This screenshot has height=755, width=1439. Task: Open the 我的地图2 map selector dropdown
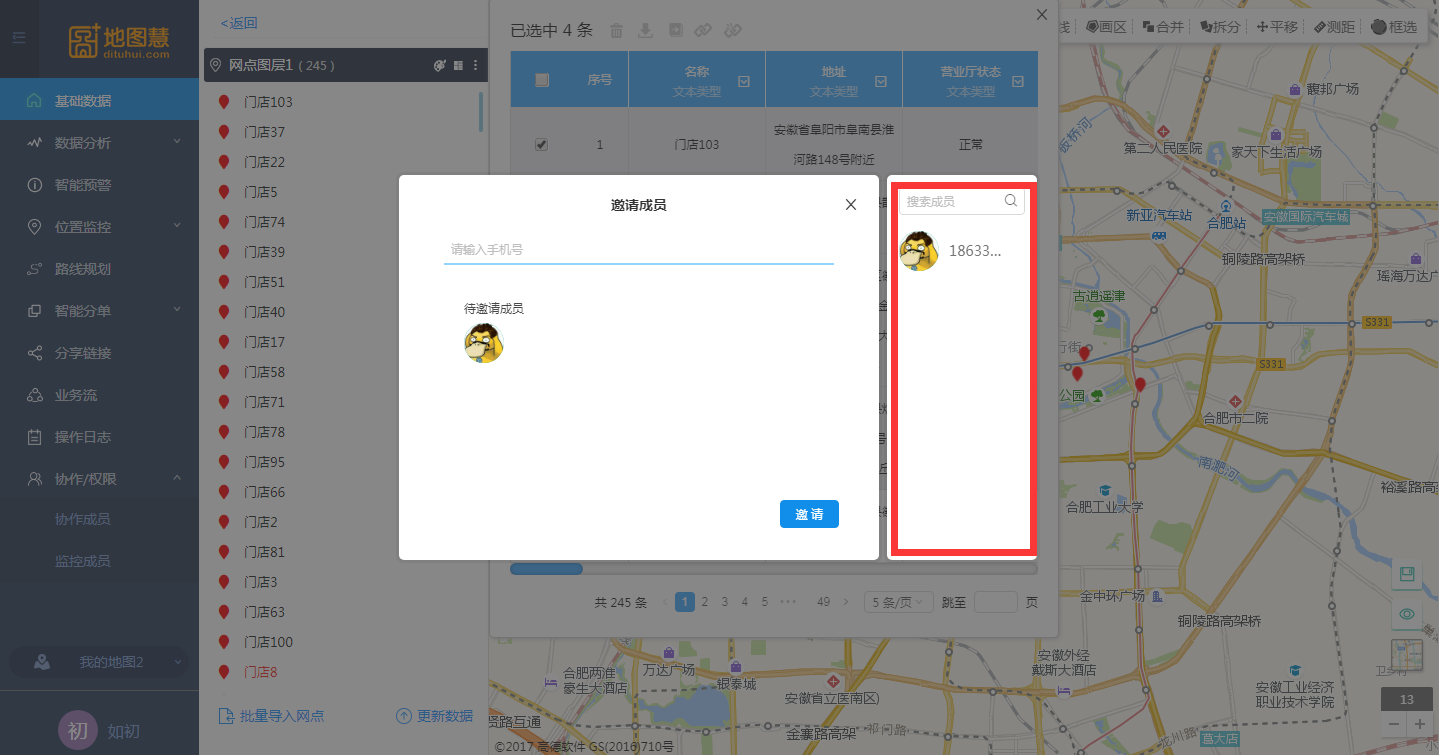[99, 662]
